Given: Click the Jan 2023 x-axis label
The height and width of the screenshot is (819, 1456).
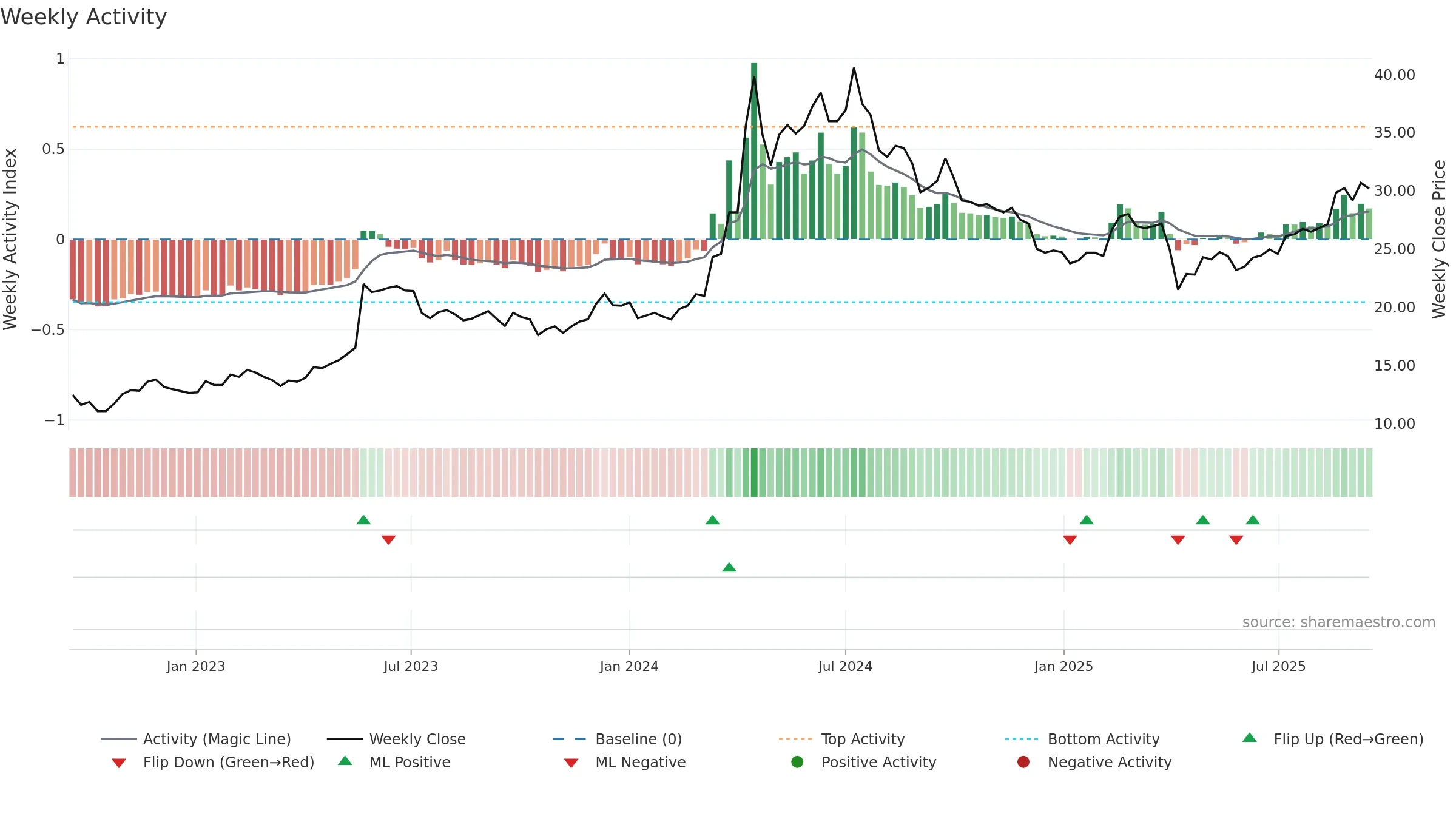Looking at the screenshot, I should 196,667.
